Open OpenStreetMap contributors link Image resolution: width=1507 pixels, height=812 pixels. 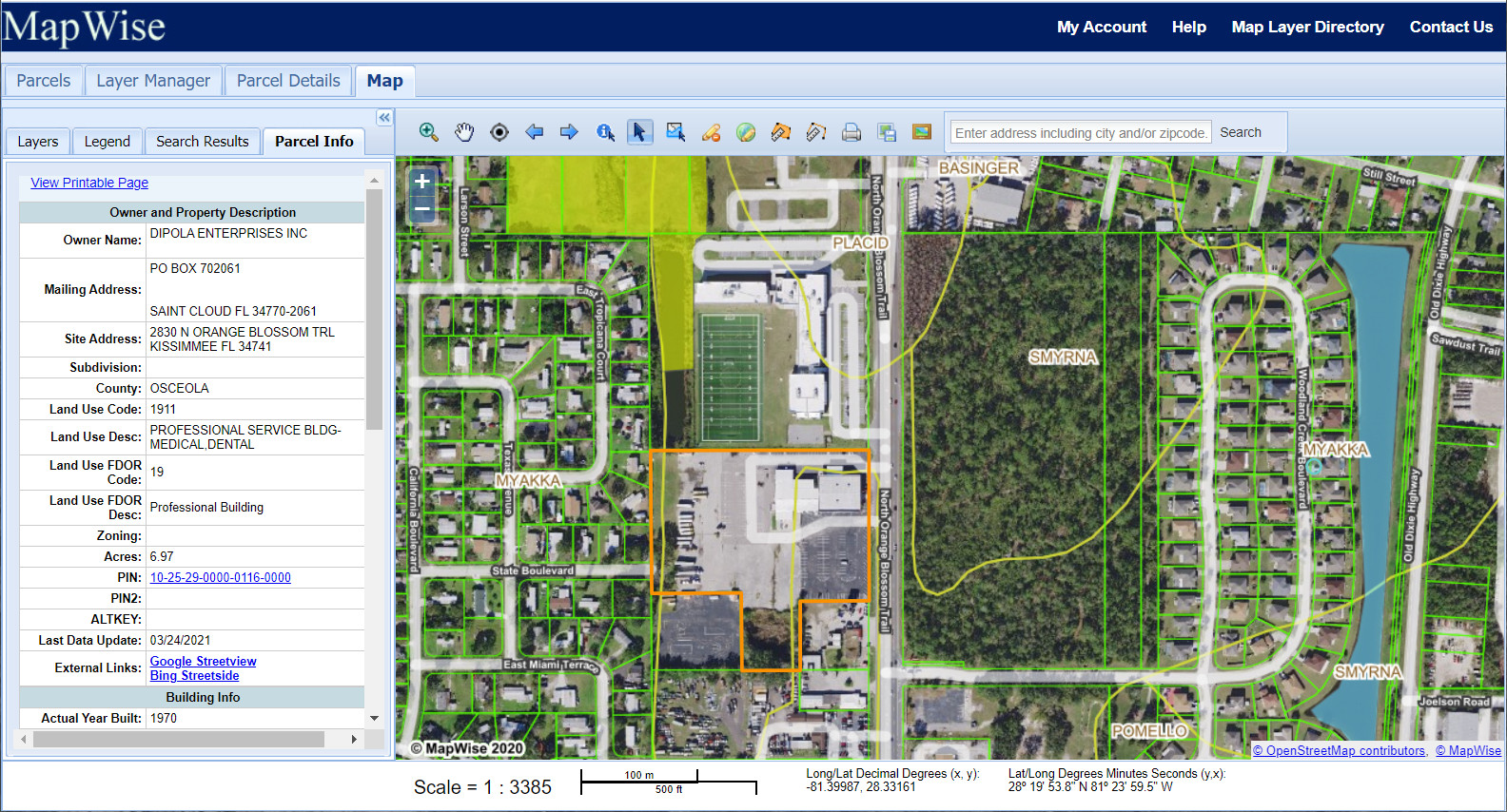(1340, 750)
